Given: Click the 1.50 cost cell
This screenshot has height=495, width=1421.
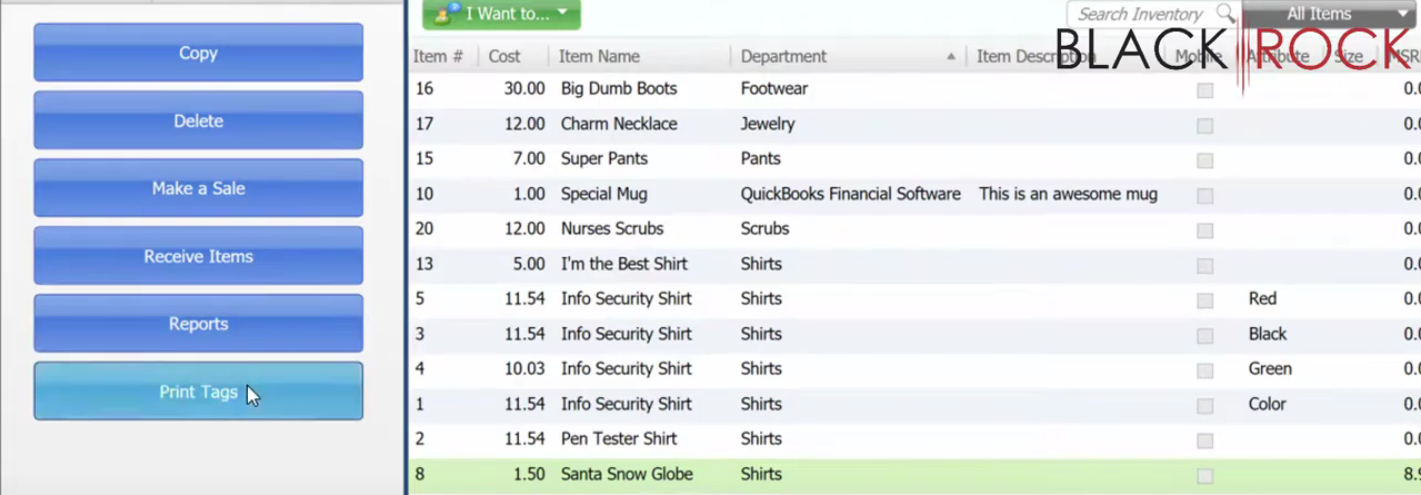Looking at the screenshot, I should [529, 474].
